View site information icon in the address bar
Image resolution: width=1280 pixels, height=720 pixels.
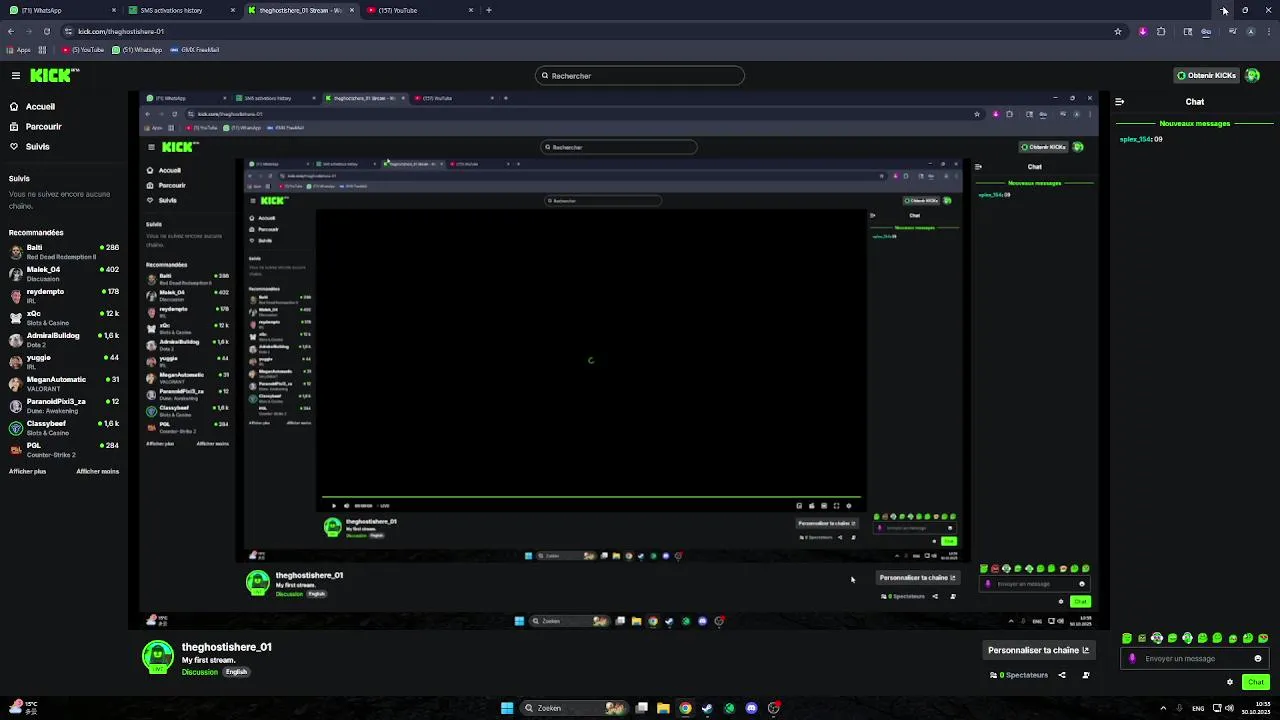68,31
